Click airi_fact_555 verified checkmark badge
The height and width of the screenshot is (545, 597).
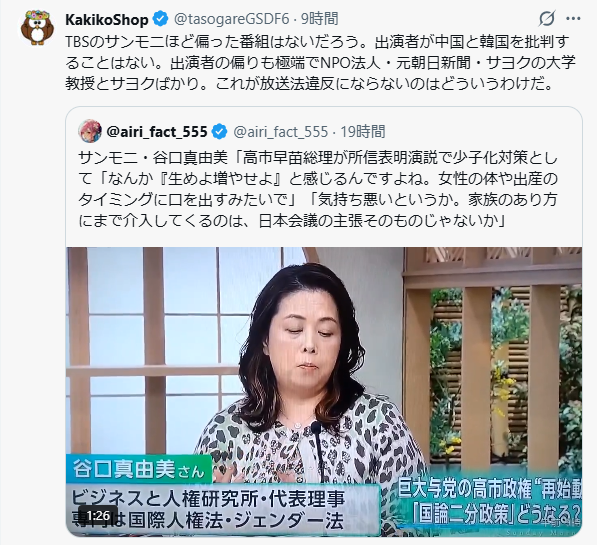[219, 131]
